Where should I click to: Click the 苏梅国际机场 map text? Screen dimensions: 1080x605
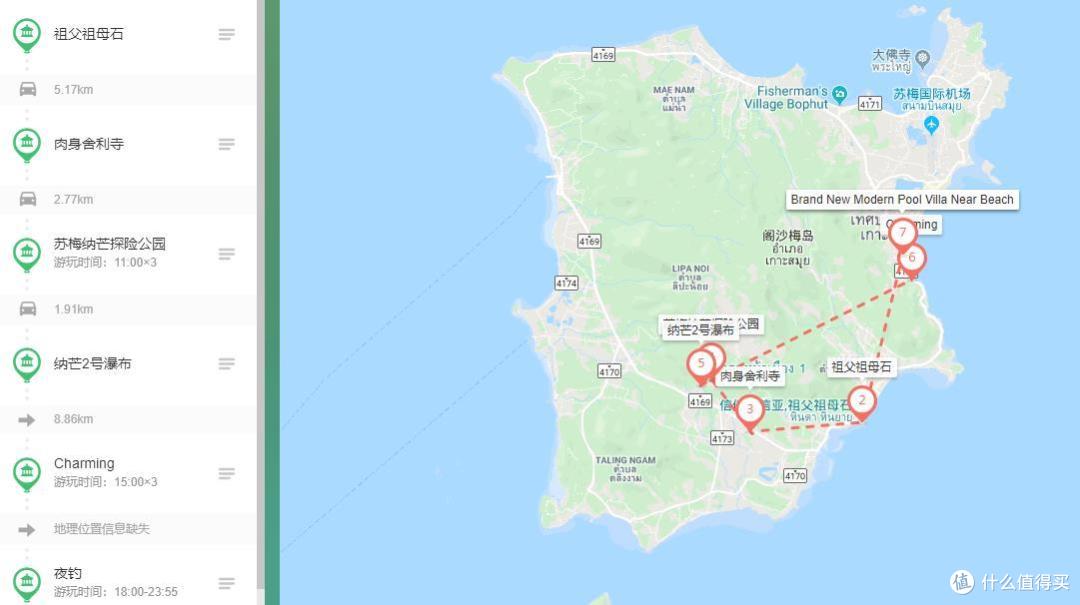pos(932,94)
